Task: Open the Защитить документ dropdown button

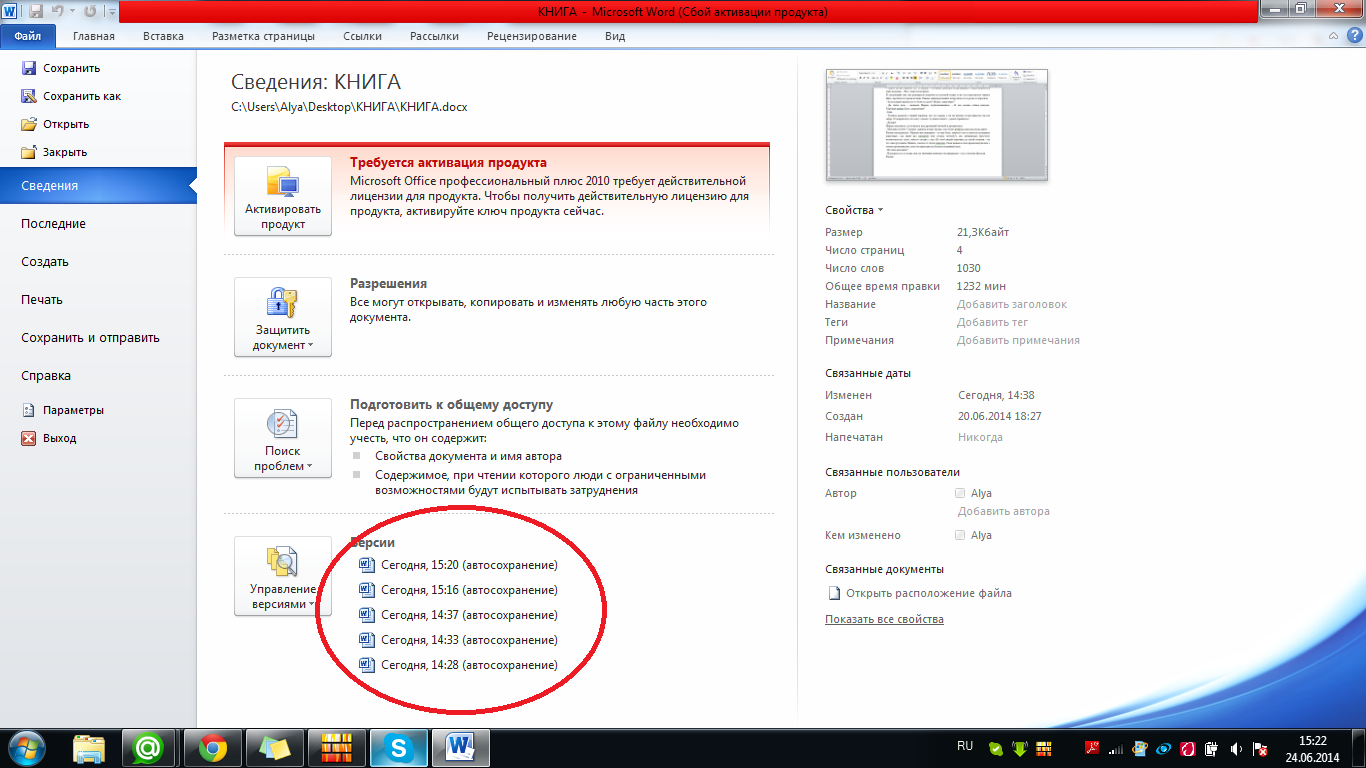Action: click(x=283, y=317)
